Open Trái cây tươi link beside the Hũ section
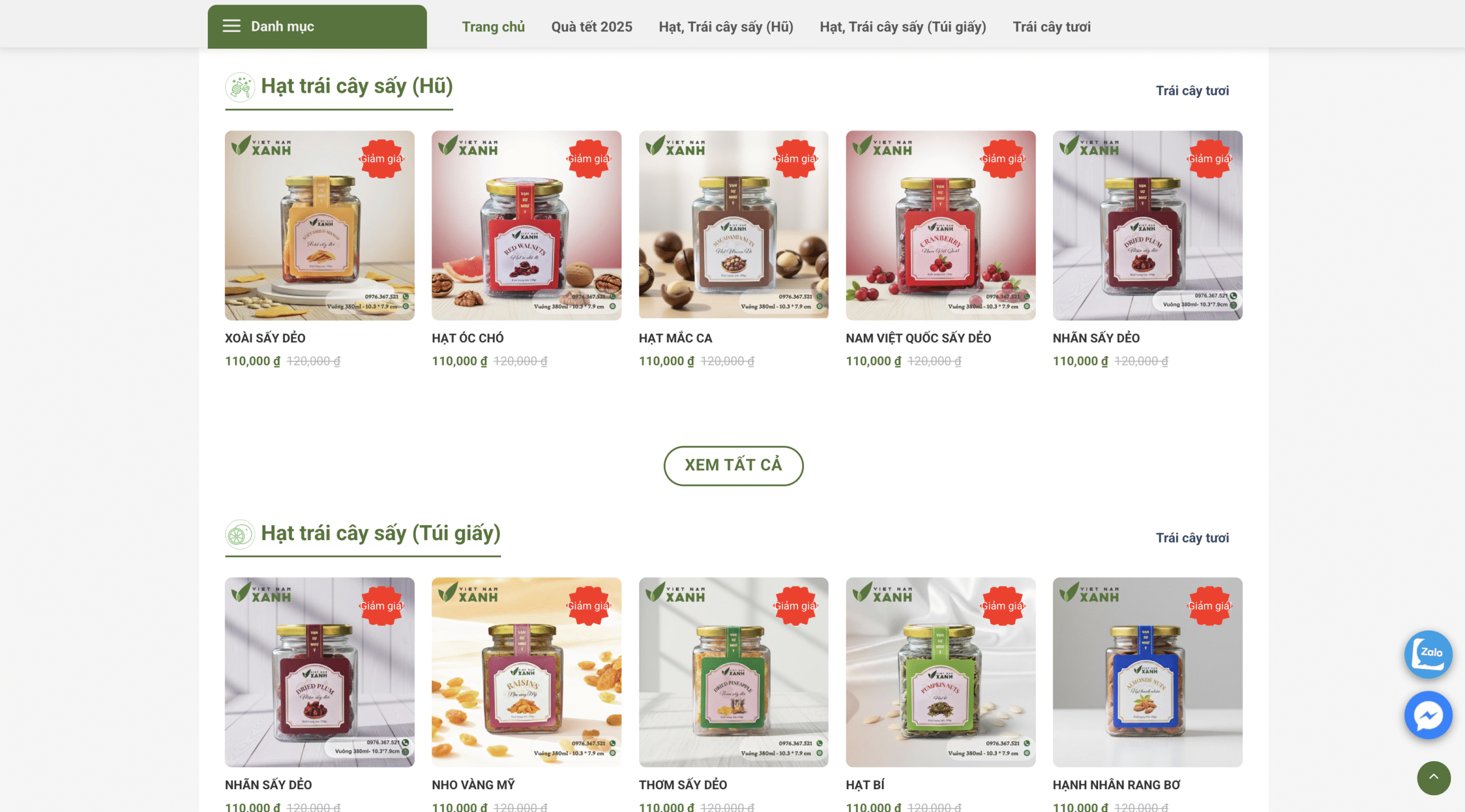This screenshot has height=812, width=1465. [x=1192, y=90]
